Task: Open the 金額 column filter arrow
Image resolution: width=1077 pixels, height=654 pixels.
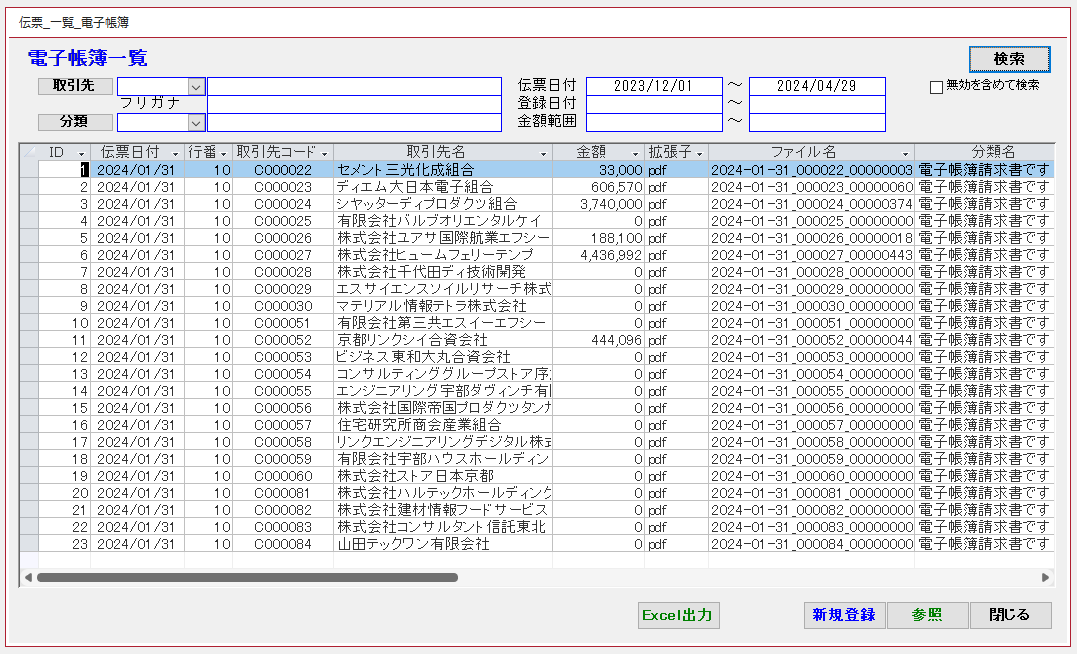Action: (x=635, y=153)
